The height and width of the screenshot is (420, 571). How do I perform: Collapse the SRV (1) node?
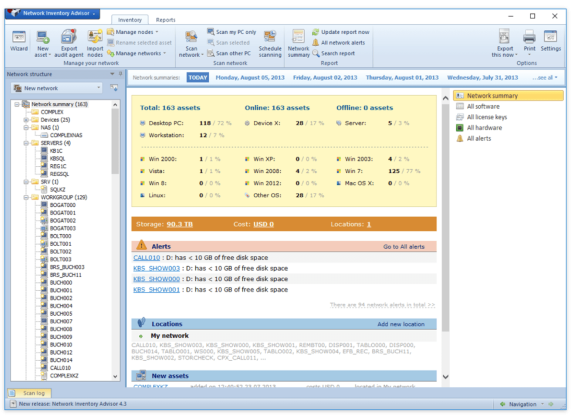(x=26, y=182)
